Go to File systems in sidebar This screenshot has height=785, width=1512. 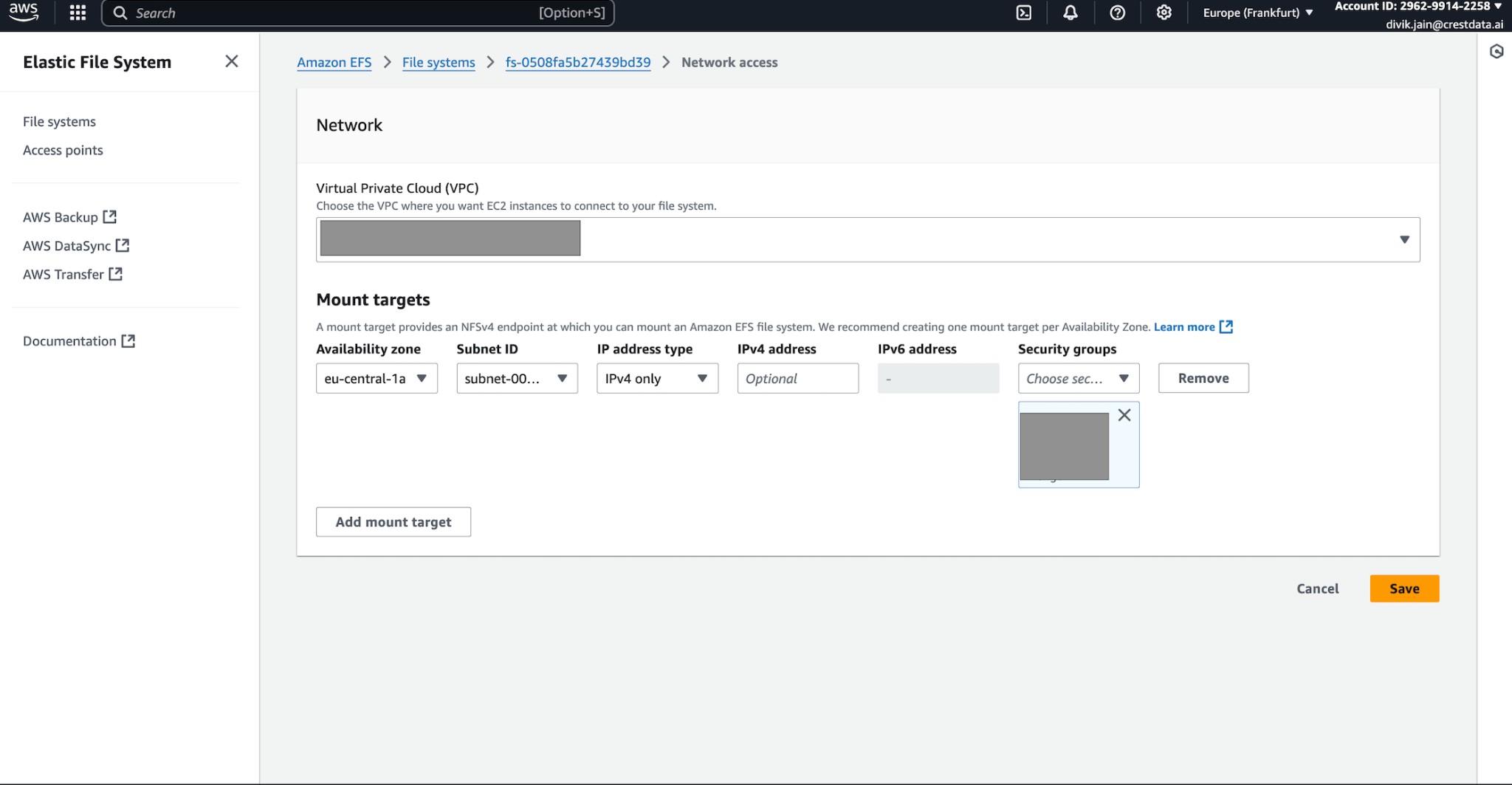click(x=59, y=121)
